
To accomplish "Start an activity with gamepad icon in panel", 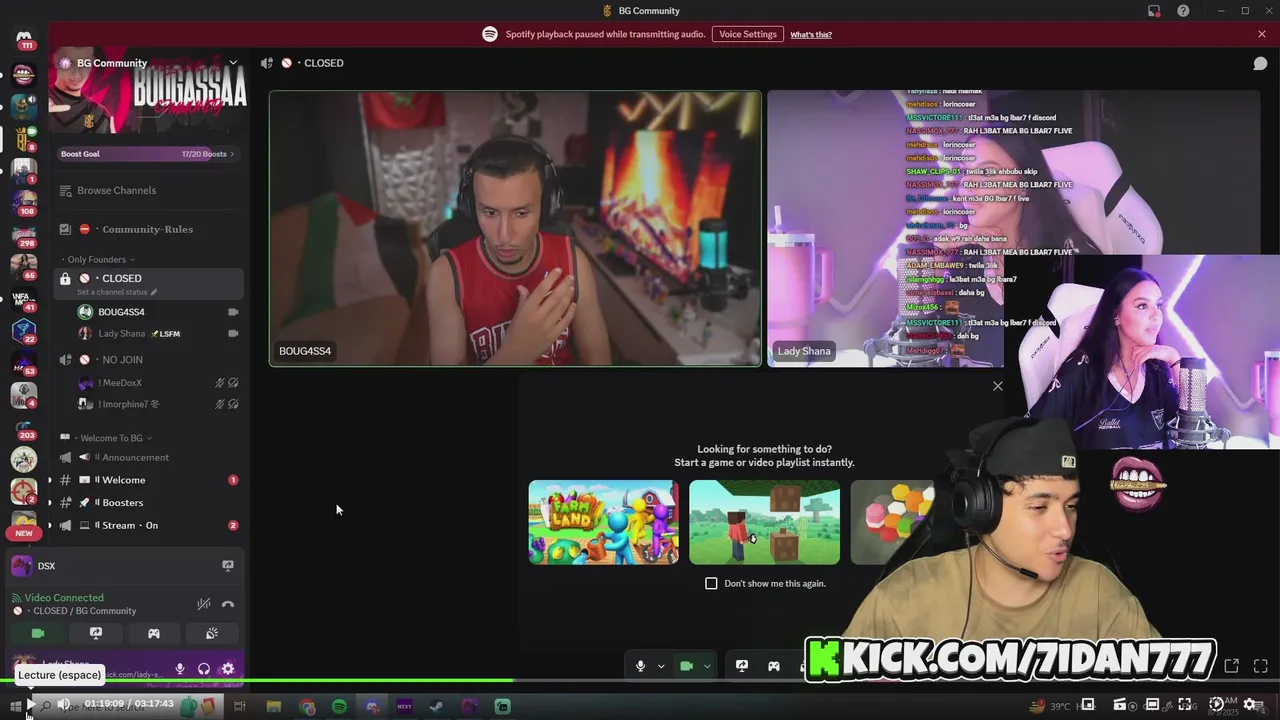I will click(154, 633).
